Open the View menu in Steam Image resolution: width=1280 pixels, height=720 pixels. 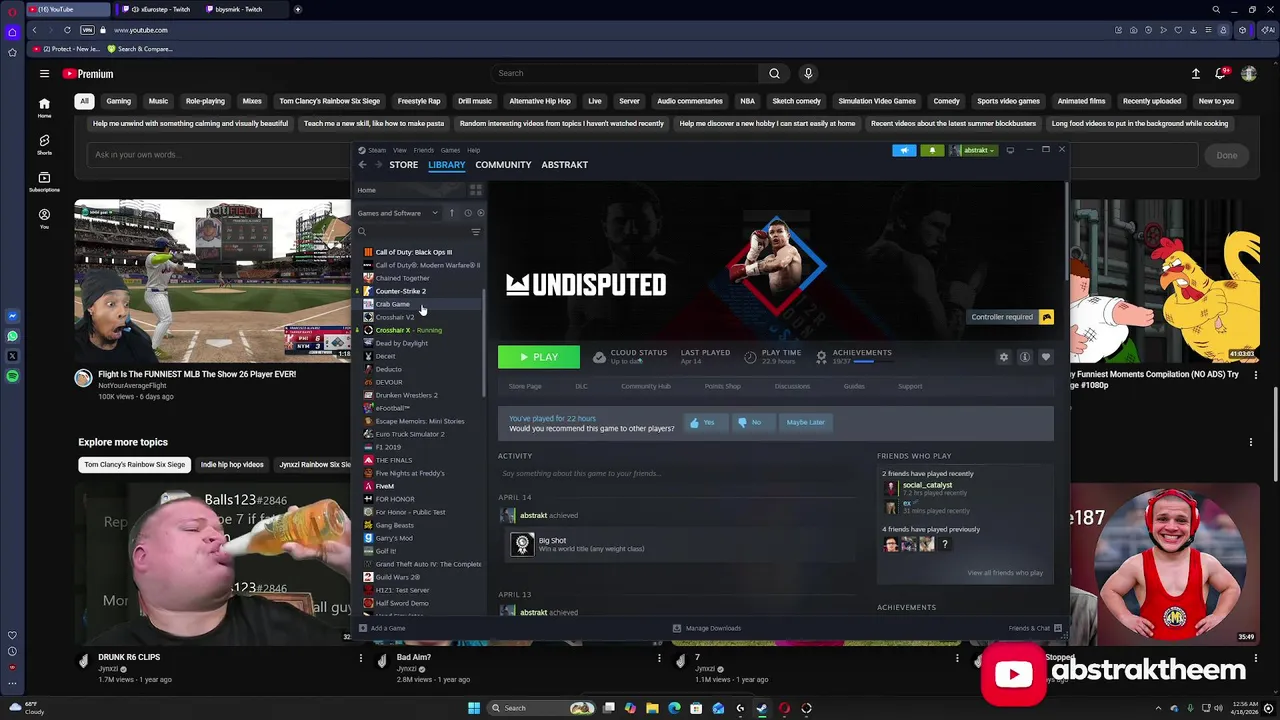tap(400, 150)
